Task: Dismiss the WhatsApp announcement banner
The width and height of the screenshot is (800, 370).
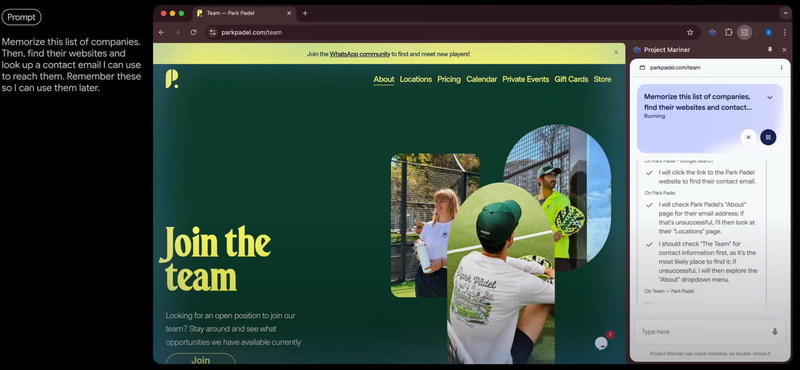Action: pos(616,53)
